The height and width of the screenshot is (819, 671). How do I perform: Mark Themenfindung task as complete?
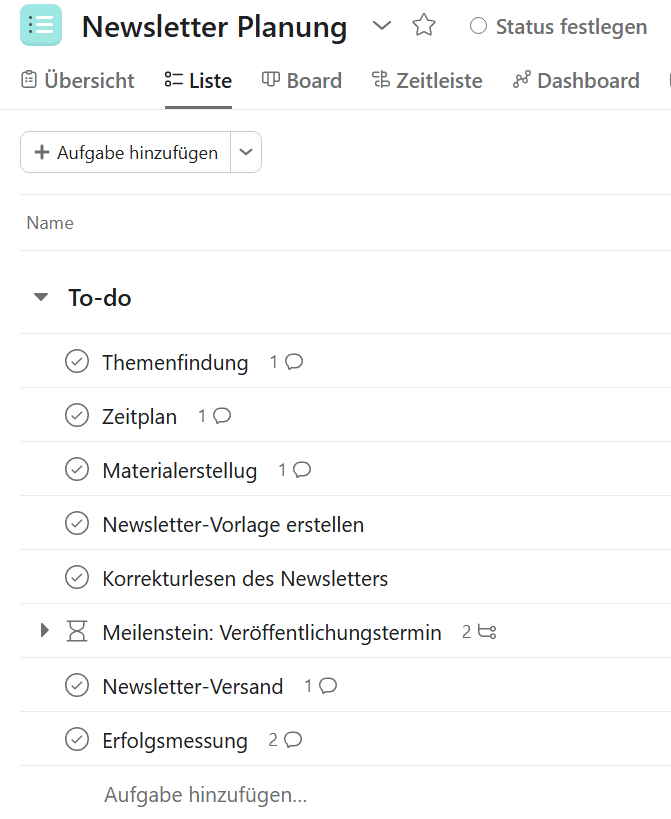[77, 361]
